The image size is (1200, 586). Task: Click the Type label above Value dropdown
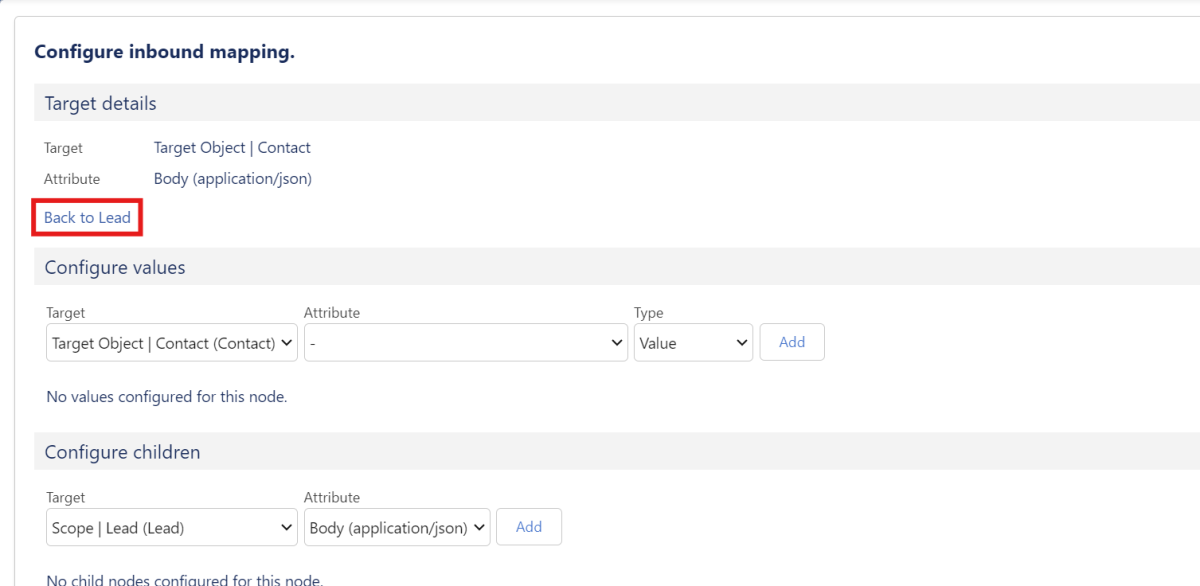649,313
